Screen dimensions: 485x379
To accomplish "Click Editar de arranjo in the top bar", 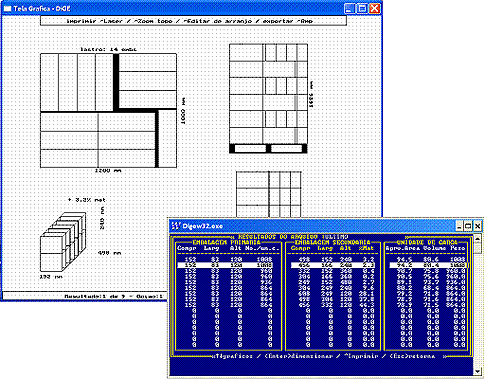I will 218,21.
